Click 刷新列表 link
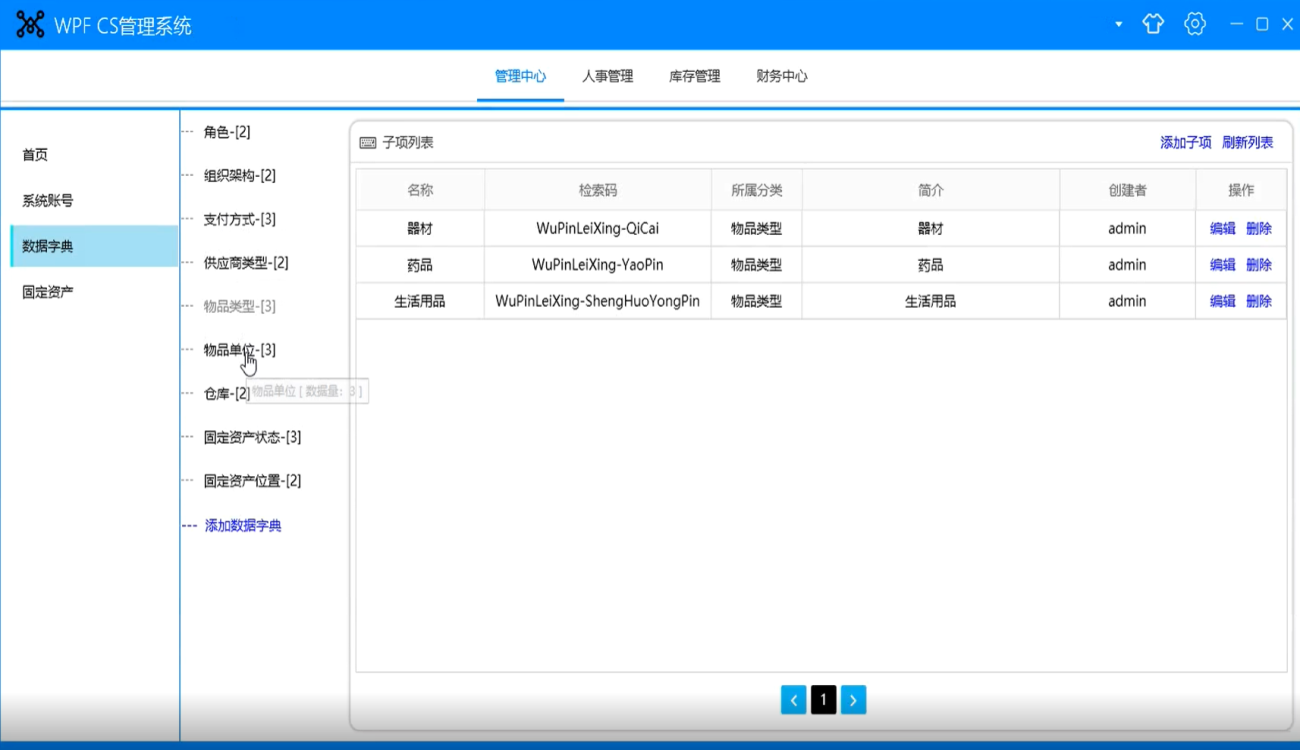 1248,143
